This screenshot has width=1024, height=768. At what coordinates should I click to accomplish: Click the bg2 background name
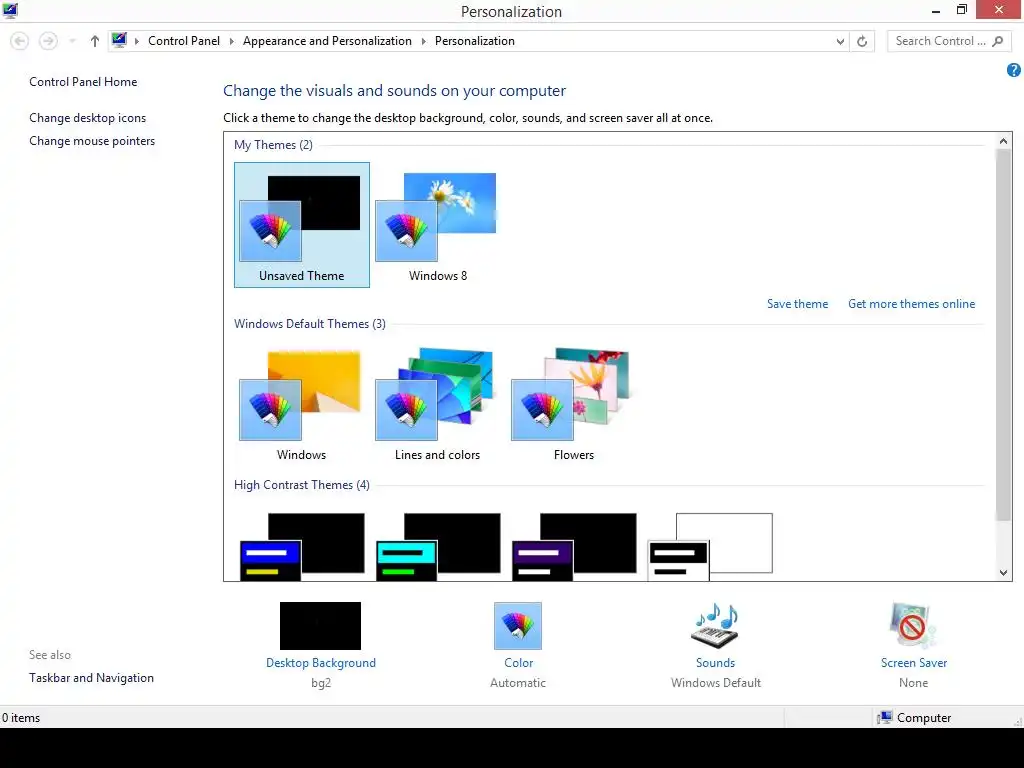click(321, 683)
